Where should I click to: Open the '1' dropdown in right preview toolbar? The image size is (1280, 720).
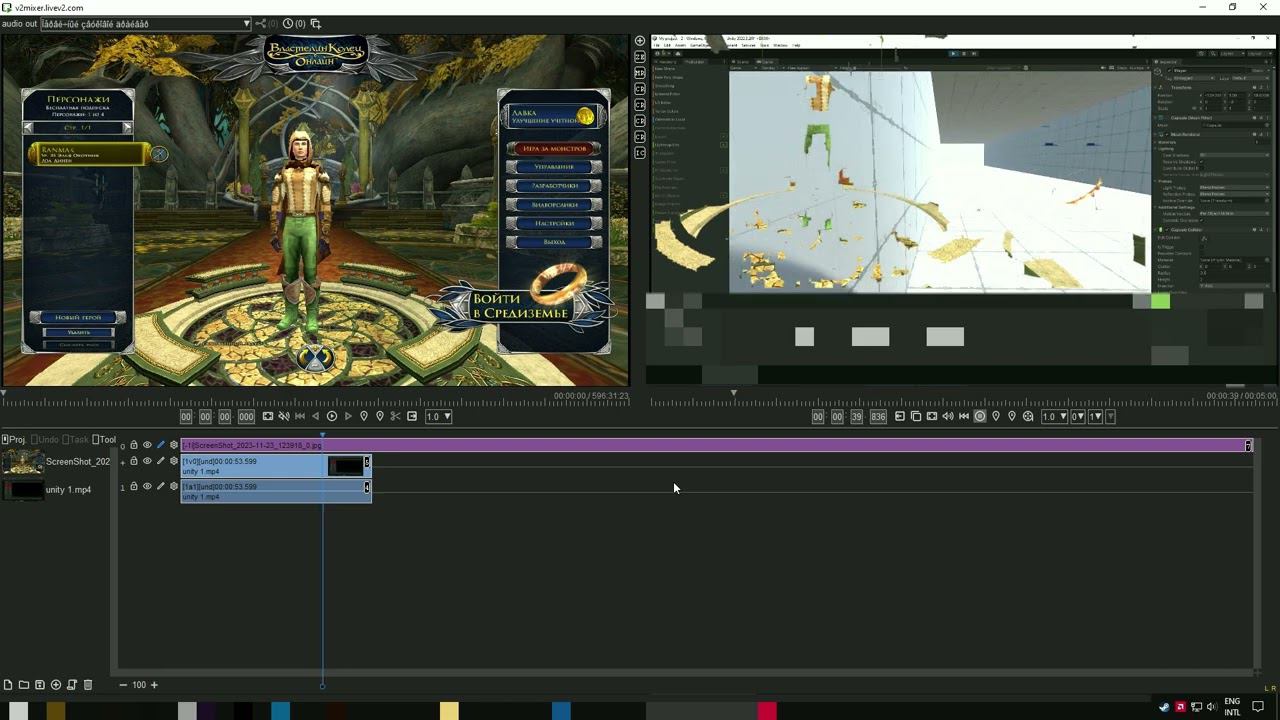pos(1096,416)
